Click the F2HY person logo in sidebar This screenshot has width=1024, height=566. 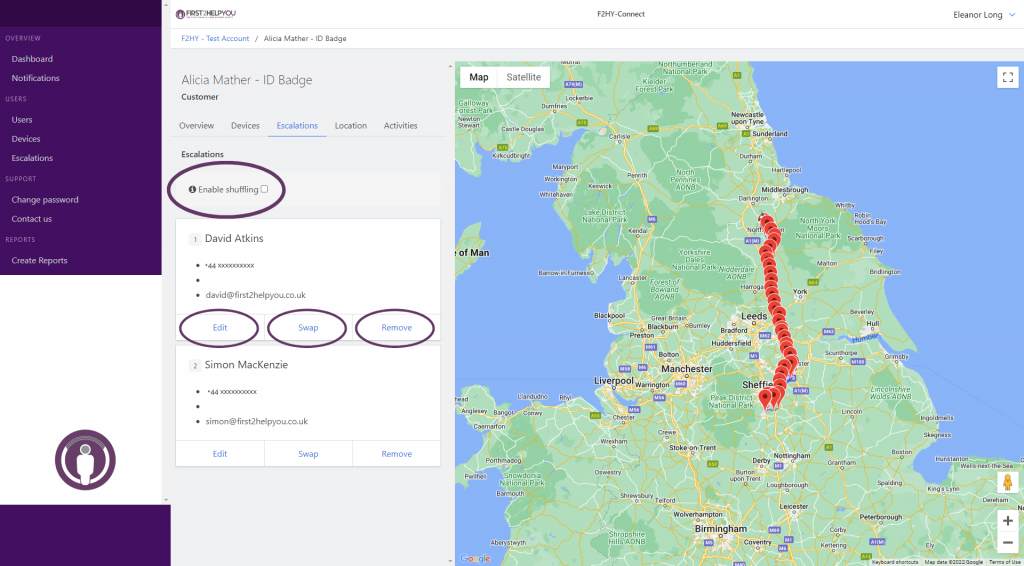coord(85,460)
